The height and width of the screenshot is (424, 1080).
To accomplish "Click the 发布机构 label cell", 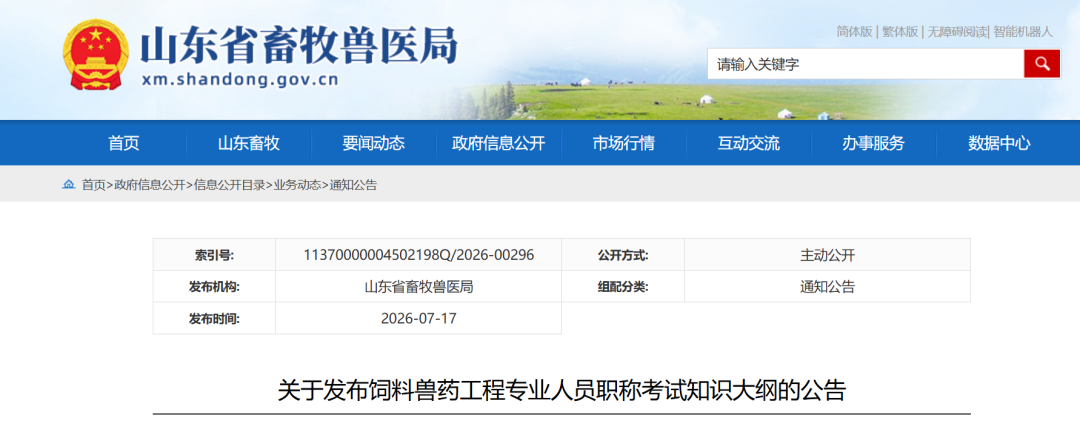I will (x=214, y=286).
